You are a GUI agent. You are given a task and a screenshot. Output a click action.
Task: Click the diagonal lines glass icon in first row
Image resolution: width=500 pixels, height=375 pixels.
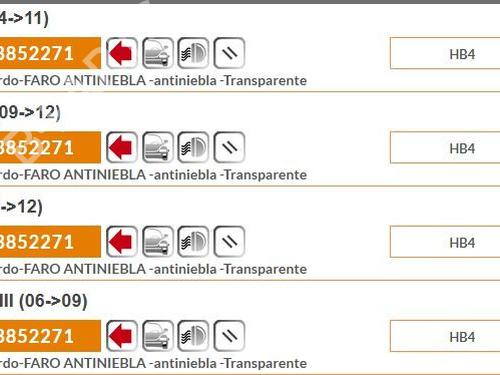pos(229,53)
